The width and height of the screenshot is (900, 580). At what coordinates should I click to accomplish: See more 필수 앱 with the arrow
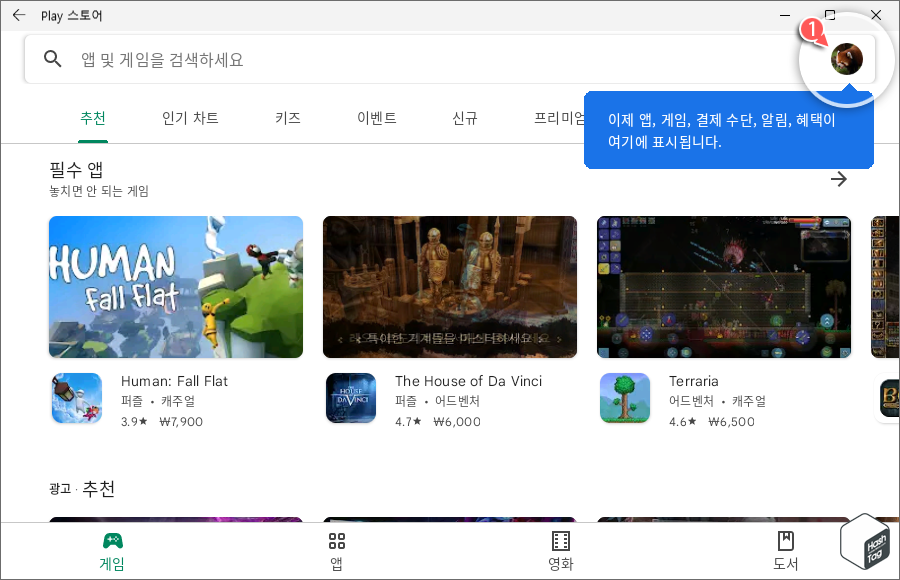click(839, 179)
